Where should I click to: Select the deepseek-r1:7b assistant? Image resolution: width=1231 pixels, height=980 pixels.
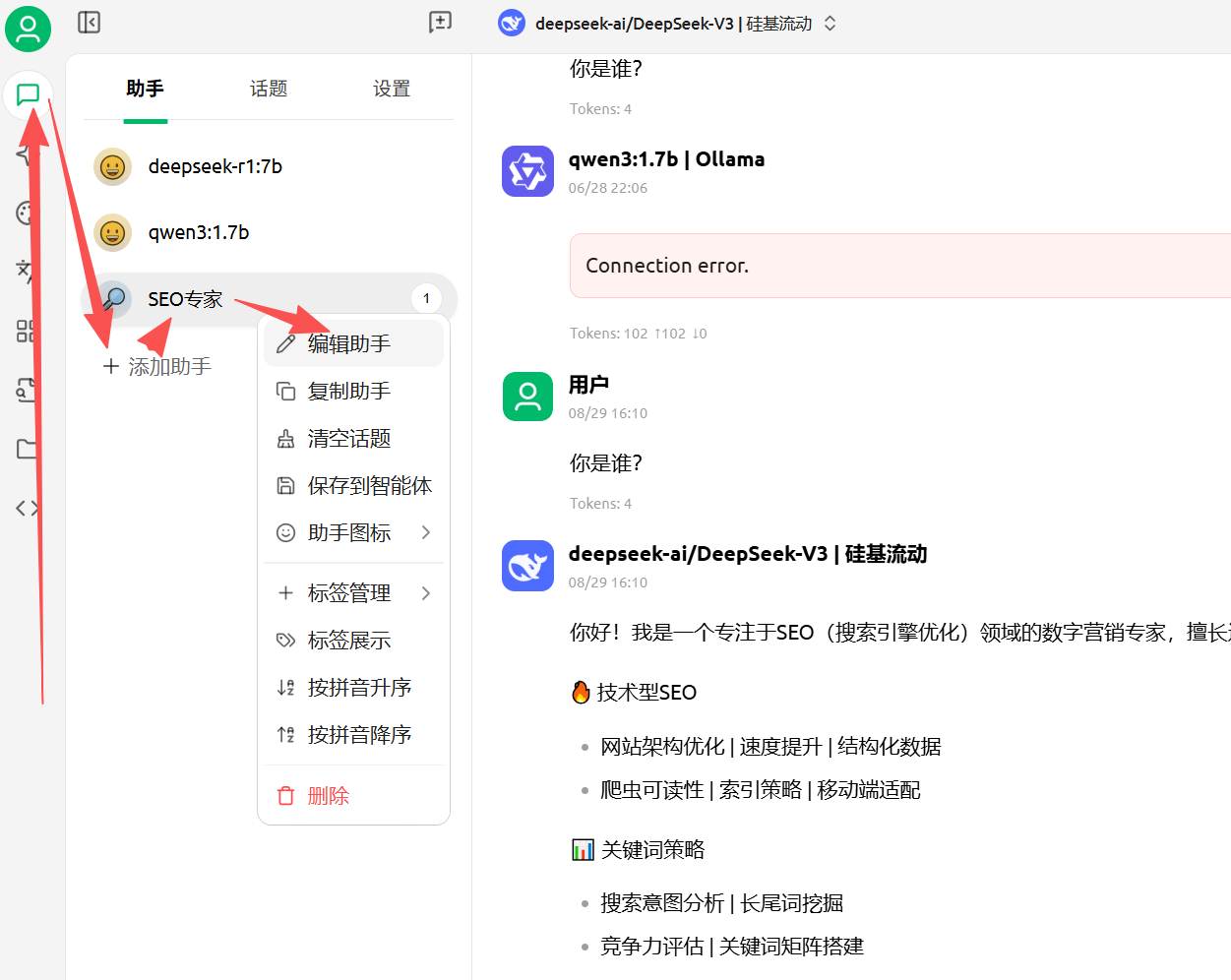point(269,166)
